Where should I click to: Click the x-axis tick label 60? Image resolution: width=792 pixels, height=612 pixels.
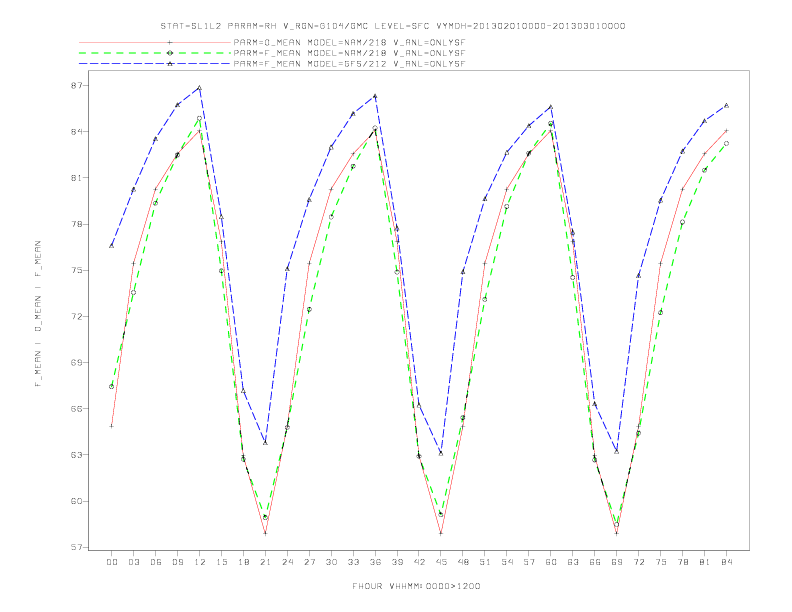click(x=551, y=562)
